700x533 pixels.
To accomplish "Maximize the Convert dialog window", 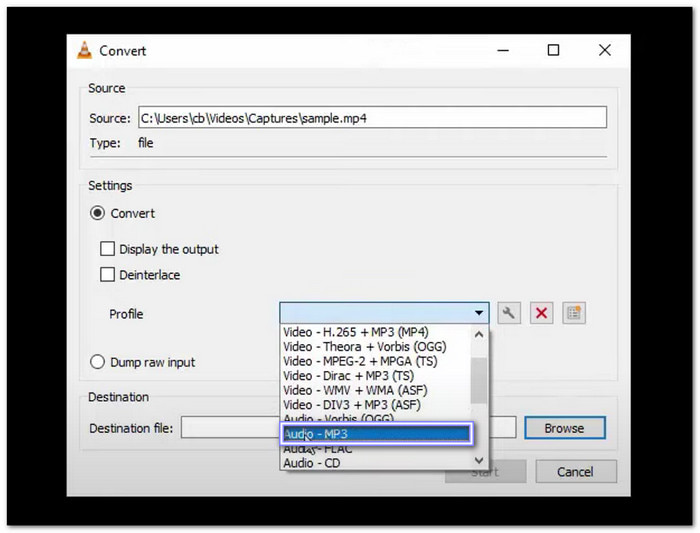I will click(x=553, y=50).
